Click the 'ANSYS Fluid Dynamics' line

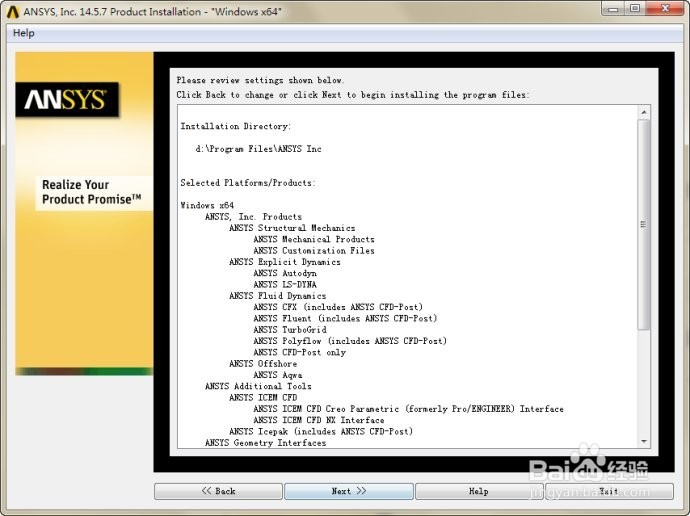pos(278,296)
